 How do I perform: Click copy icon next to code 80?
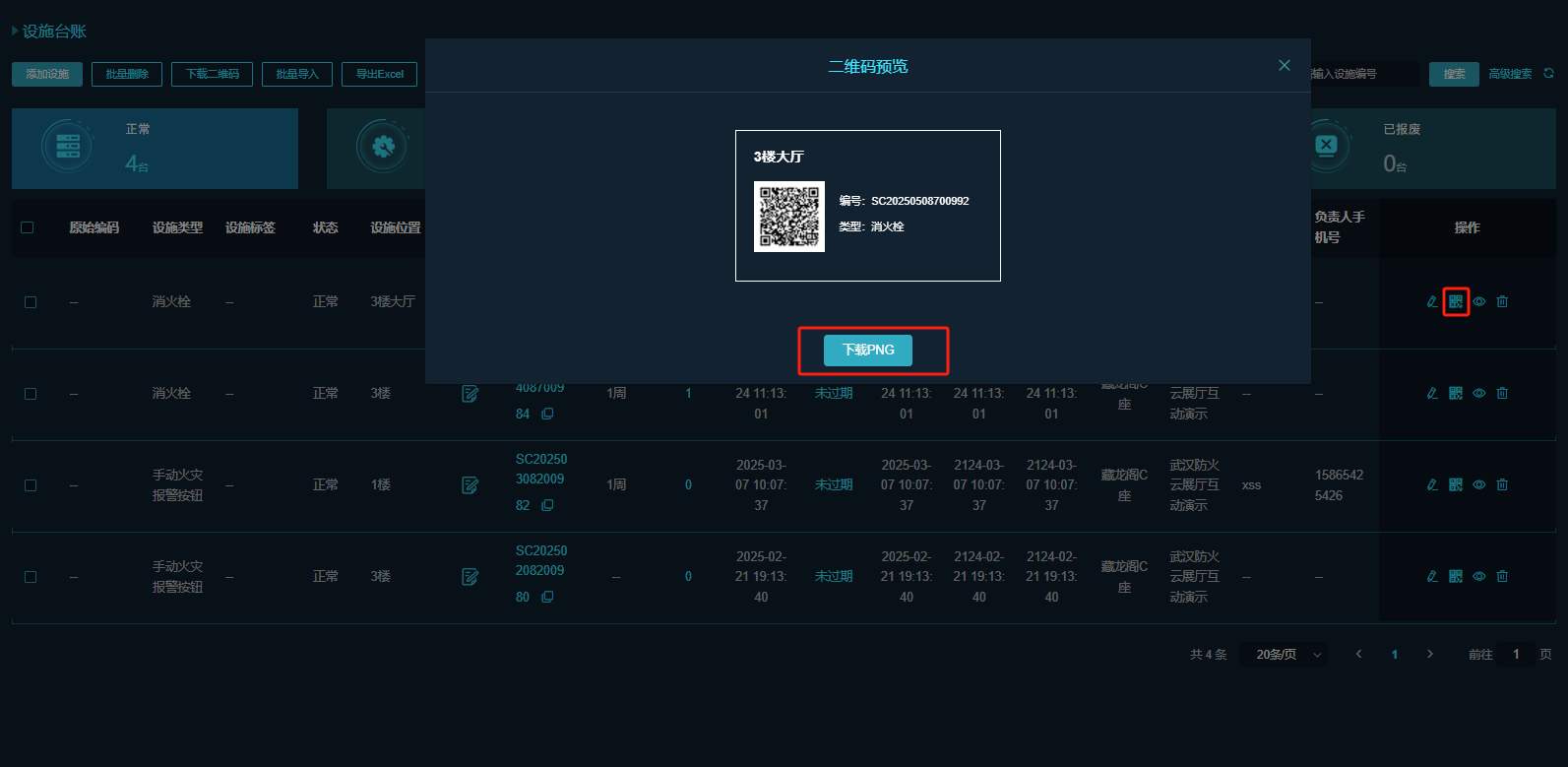pos(547,597)
